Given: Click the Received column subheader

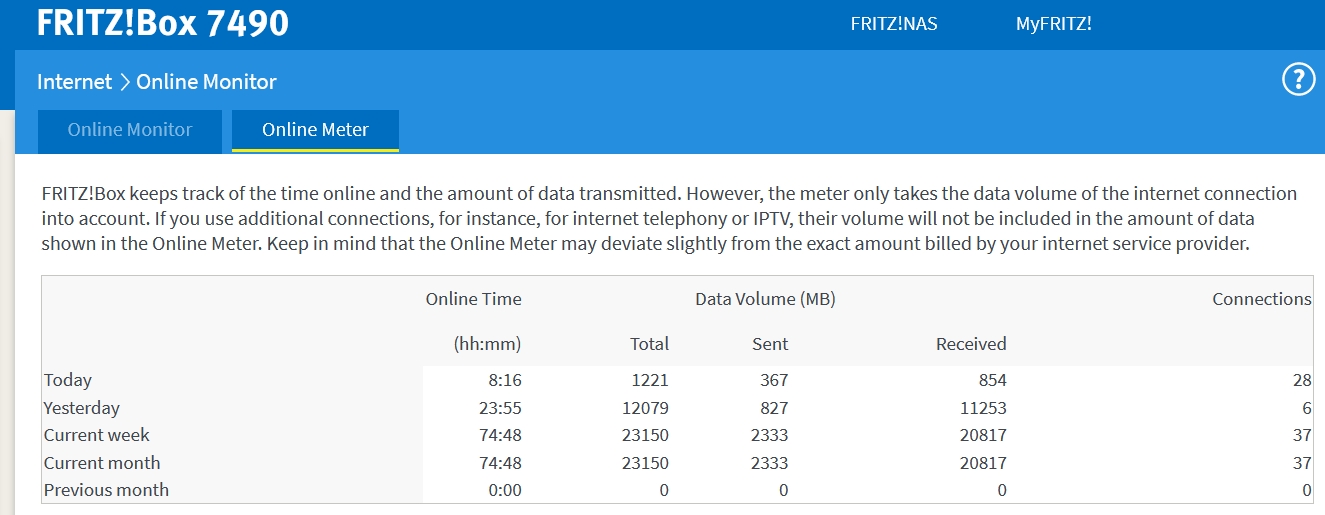Looking at the screenshot, I should coord(971,344).
